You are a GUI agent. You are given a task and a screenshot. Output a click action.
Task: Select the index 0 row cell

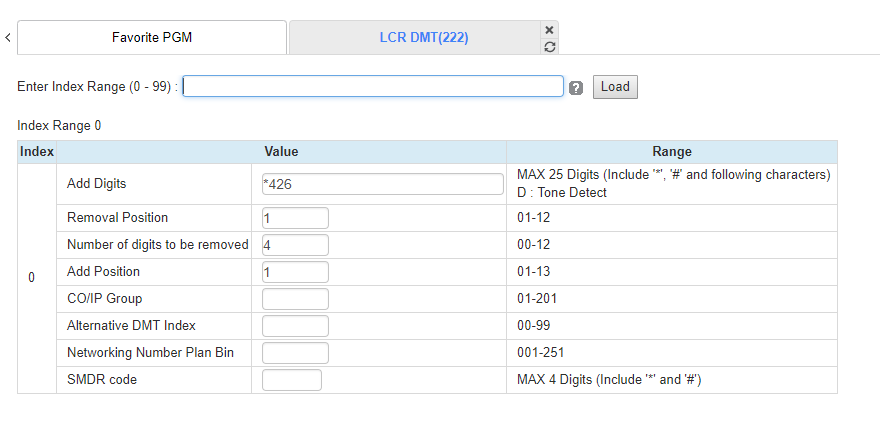point(31,278)
